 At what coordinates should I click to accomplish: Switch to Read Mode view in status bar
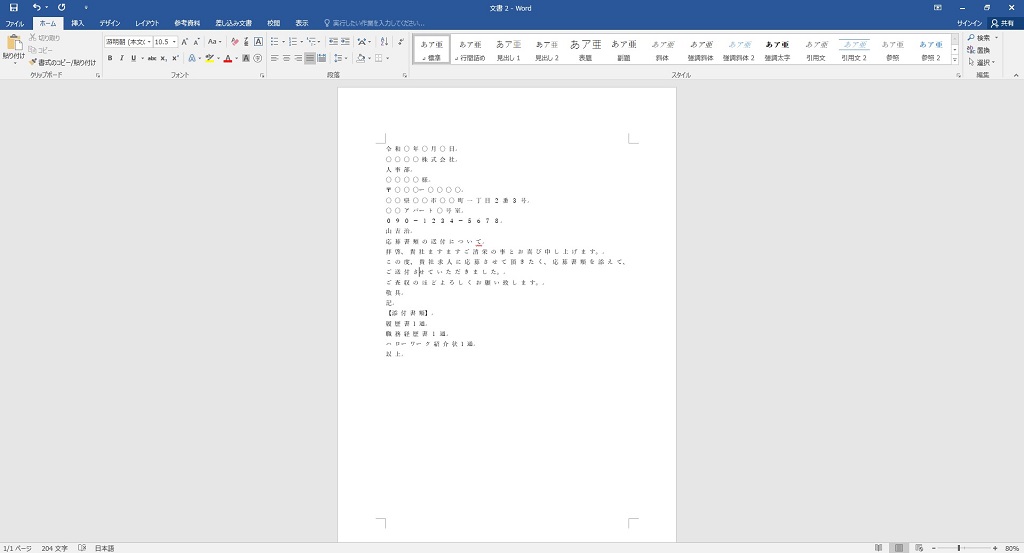878,548
